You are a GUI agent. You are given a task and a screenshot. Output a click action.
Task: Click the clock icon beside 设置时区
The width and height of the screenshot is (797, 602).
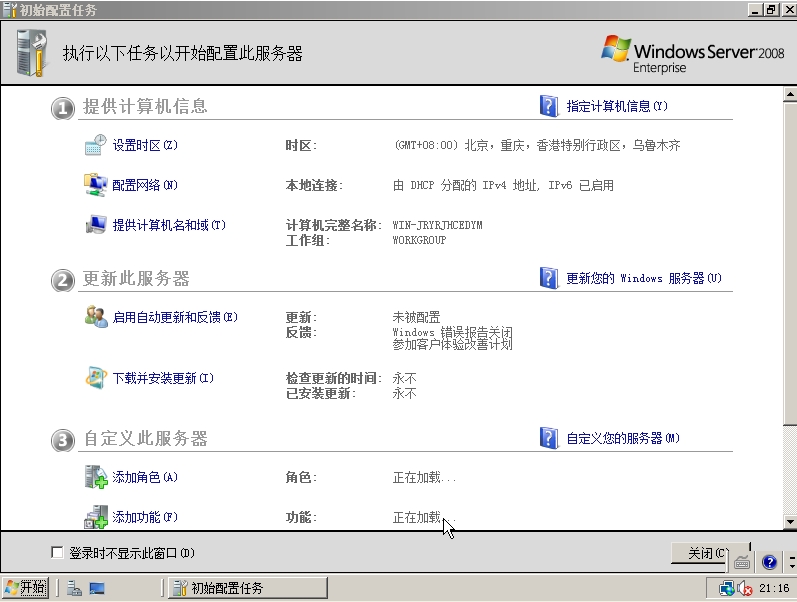point(96,145)
